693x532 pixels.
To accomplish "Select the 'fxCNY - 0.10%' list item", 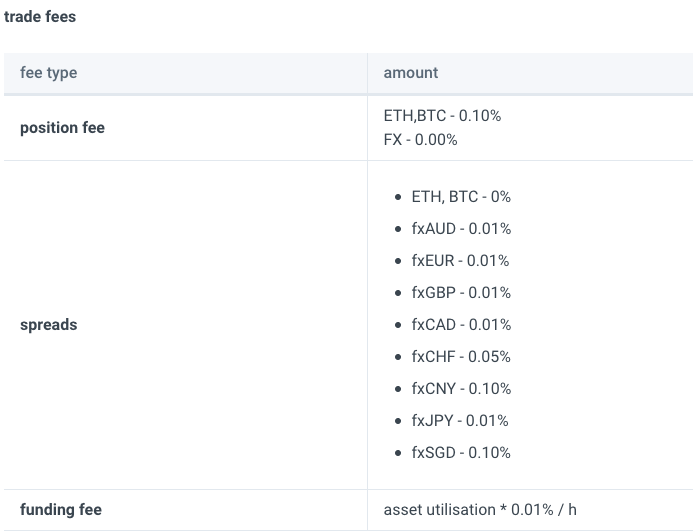I will click(461, 389).
